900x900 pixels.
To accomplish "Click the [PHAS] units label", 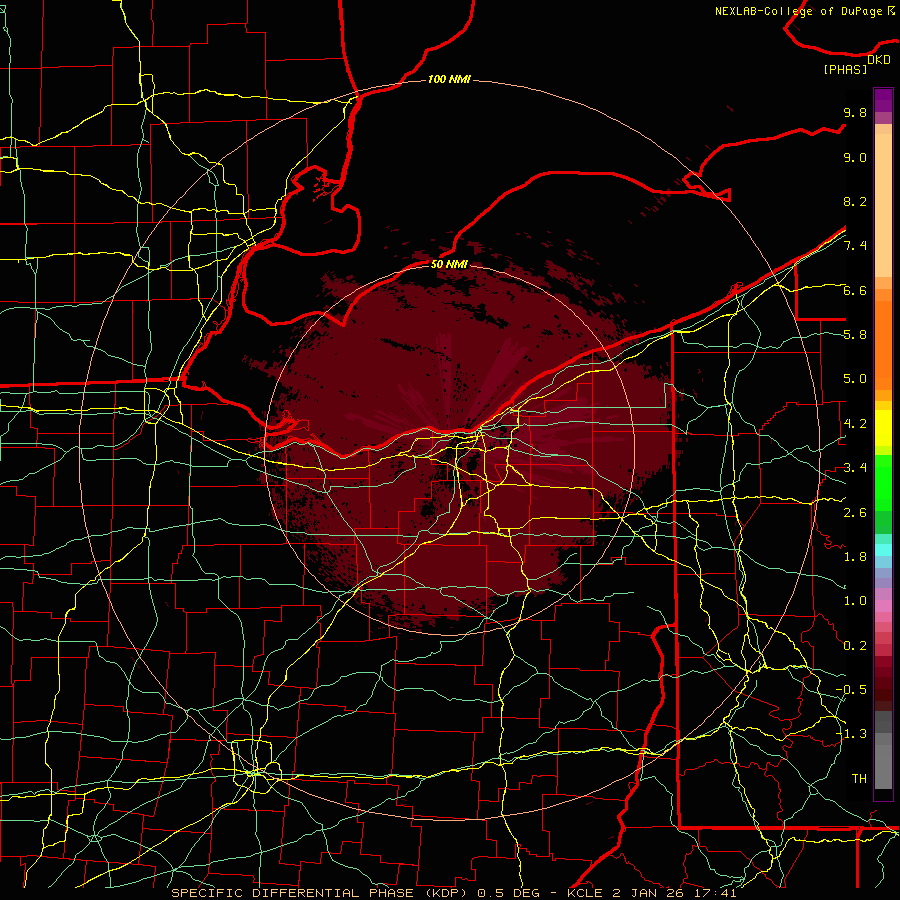I will coord(845,70).
